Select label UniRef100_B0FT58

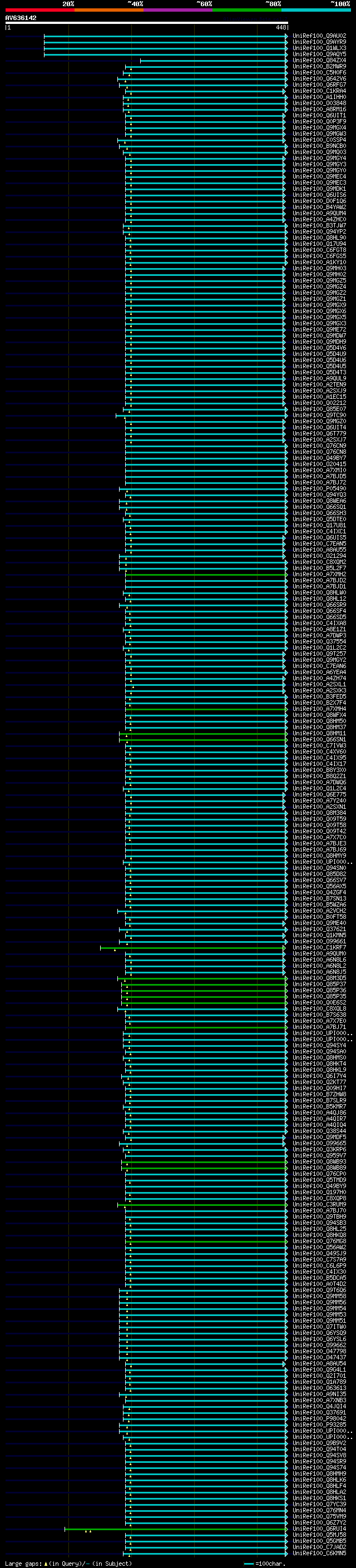[319, 917]
